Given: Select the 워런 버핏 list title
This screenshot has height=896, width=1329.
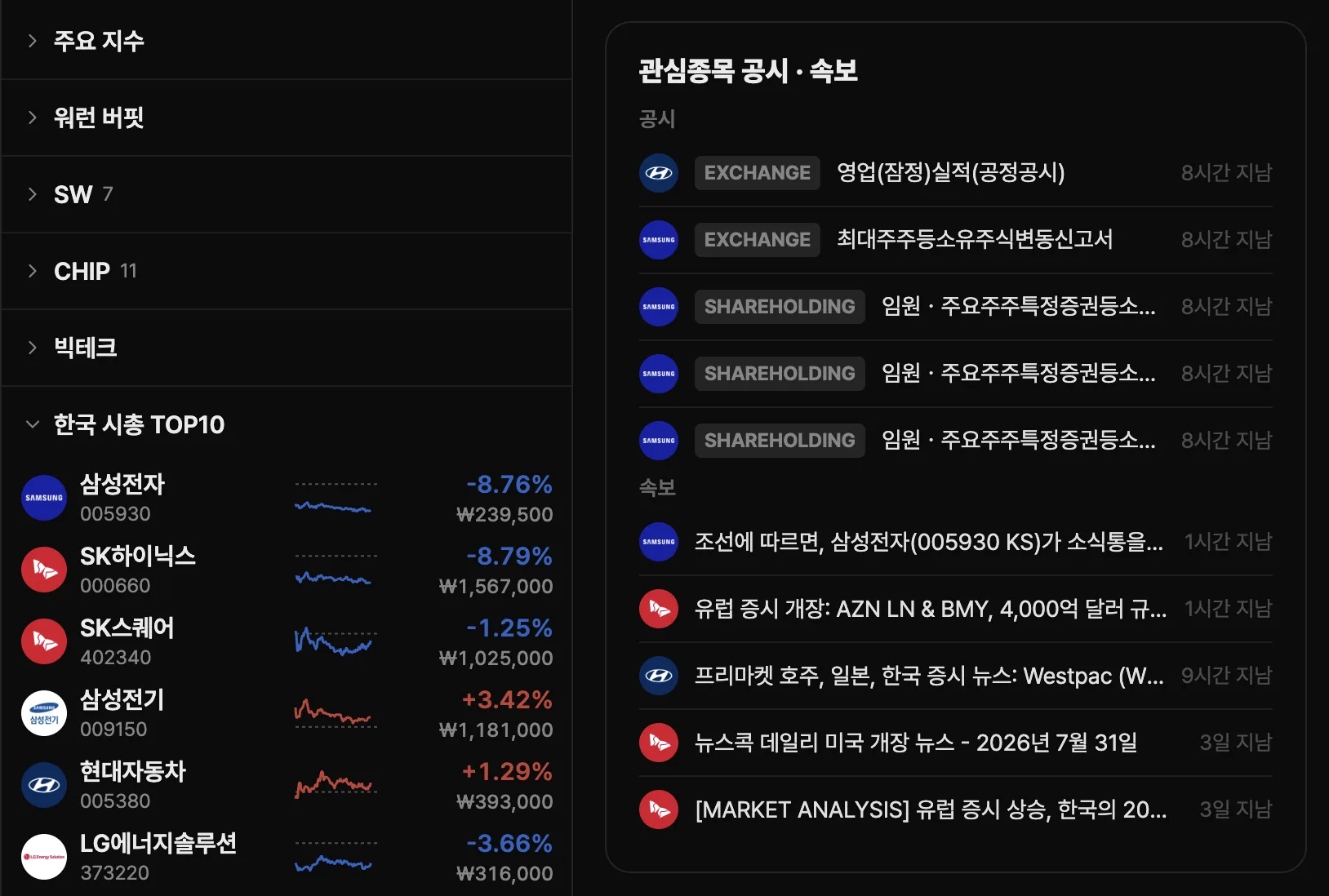Looking at the screenshot, I should point(99,118).
